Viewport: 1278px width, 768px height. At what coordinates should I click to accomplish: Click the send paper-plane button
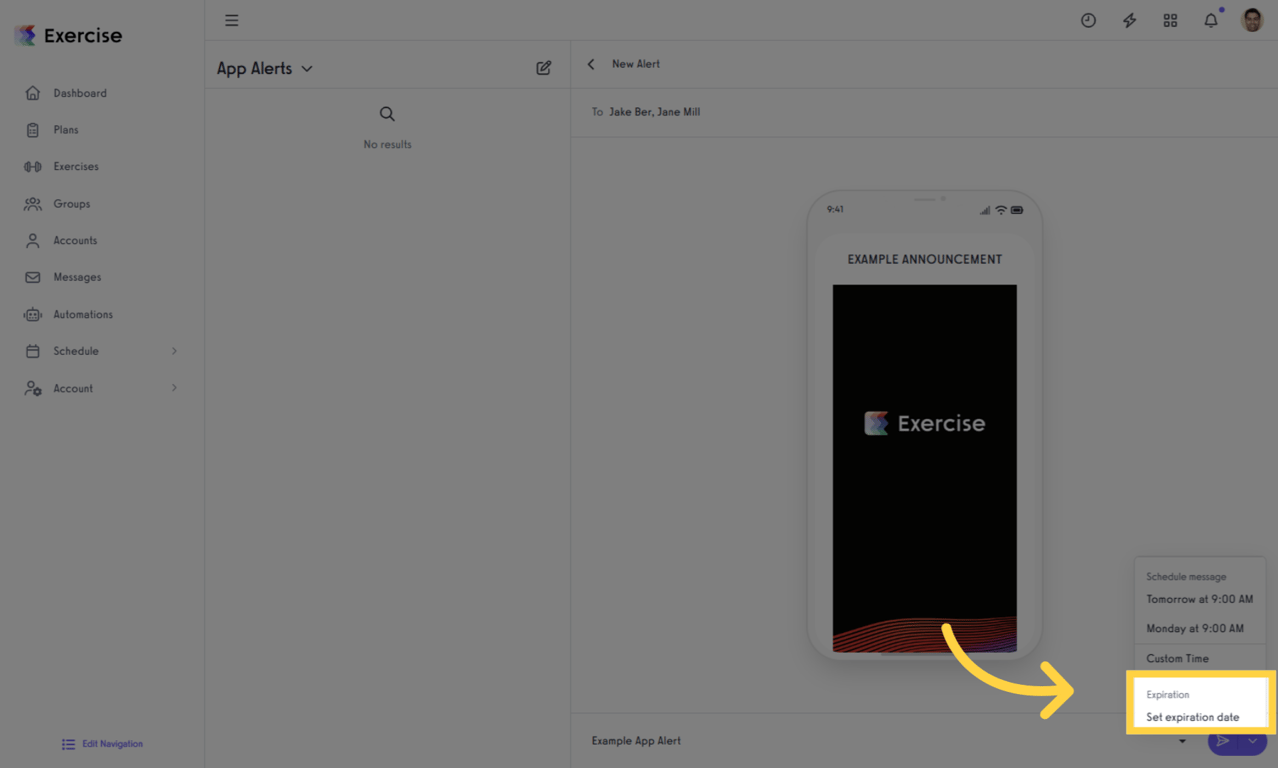(1223, 741)
